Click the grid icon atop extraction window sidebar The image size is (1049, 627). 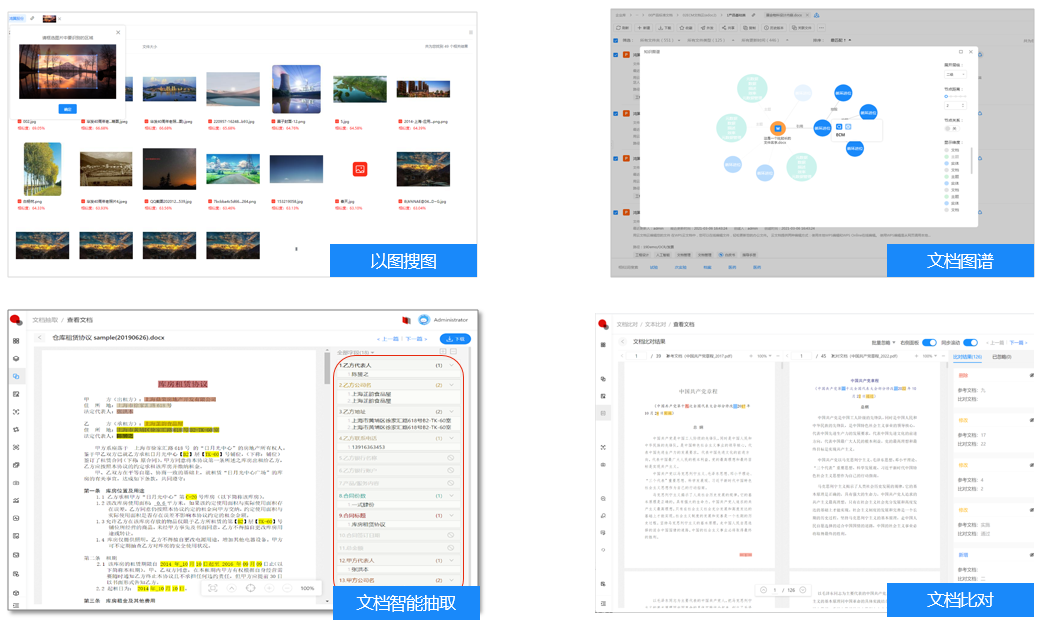point(16,341)
